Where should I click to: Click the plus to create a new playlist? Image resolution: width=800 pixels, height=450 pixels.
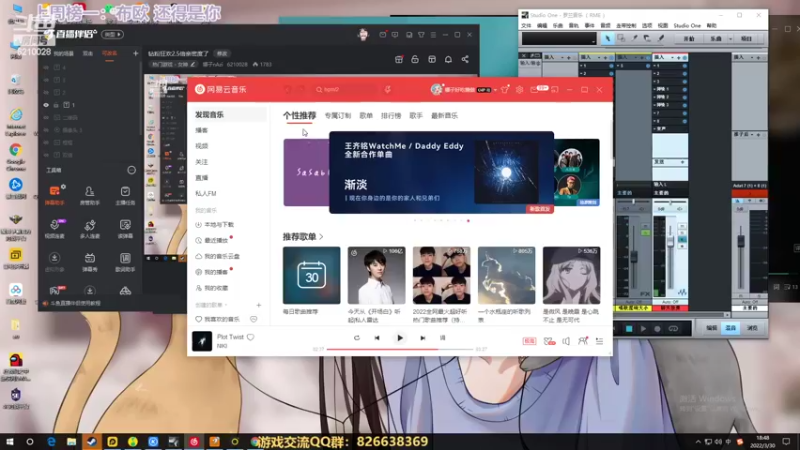(259, 305)
